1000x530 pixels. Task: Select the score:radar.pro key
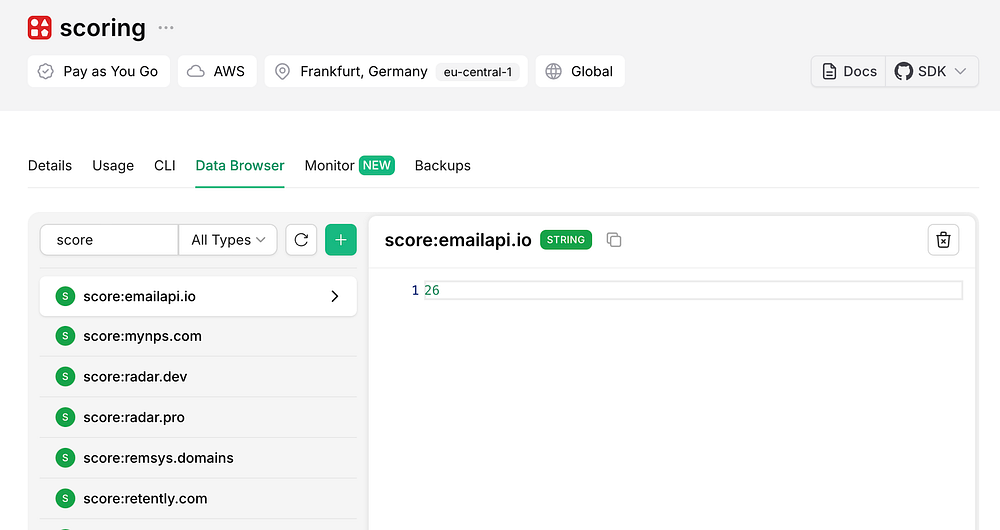point(198,417)
